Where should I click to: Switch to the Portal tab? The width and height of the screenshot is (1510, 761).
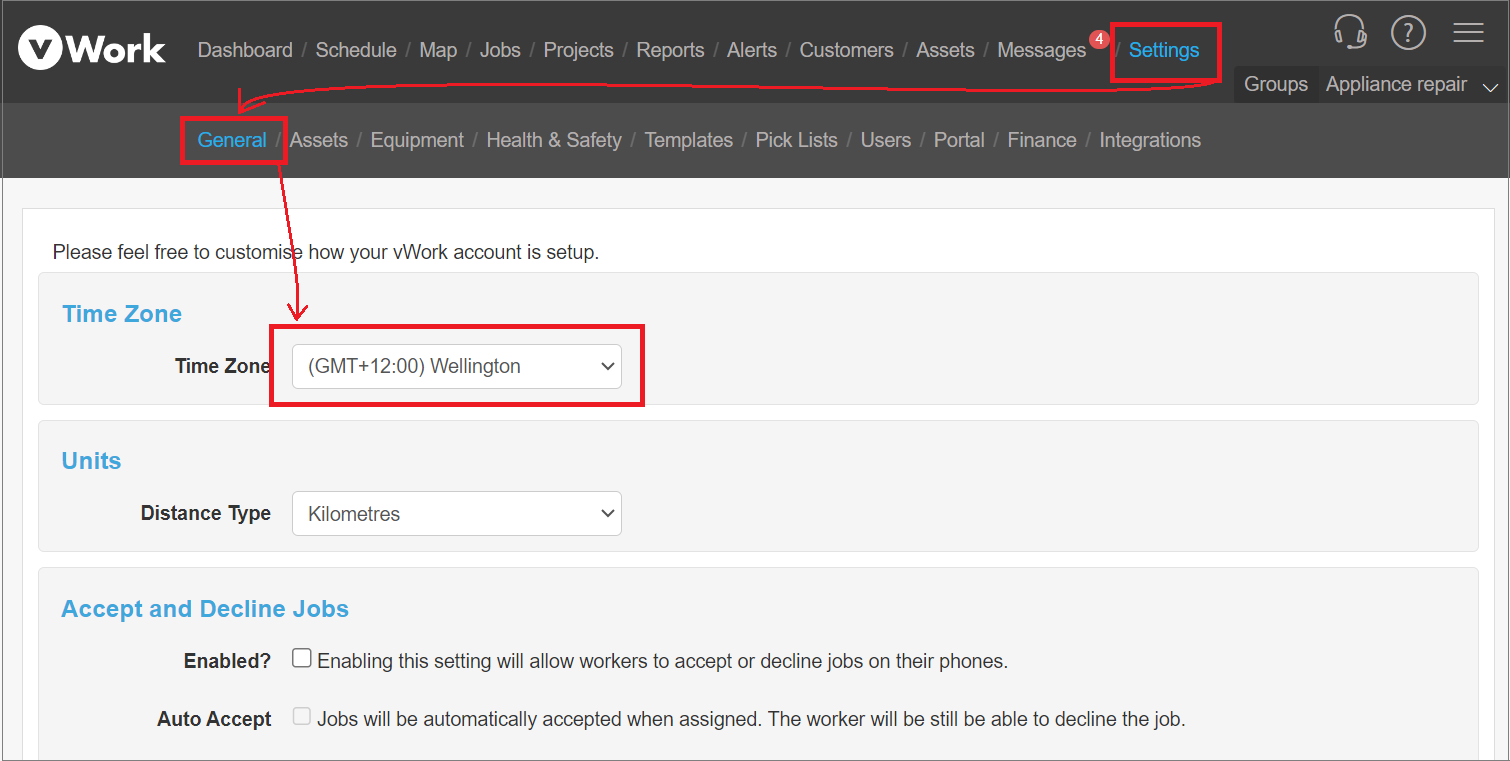959,140
